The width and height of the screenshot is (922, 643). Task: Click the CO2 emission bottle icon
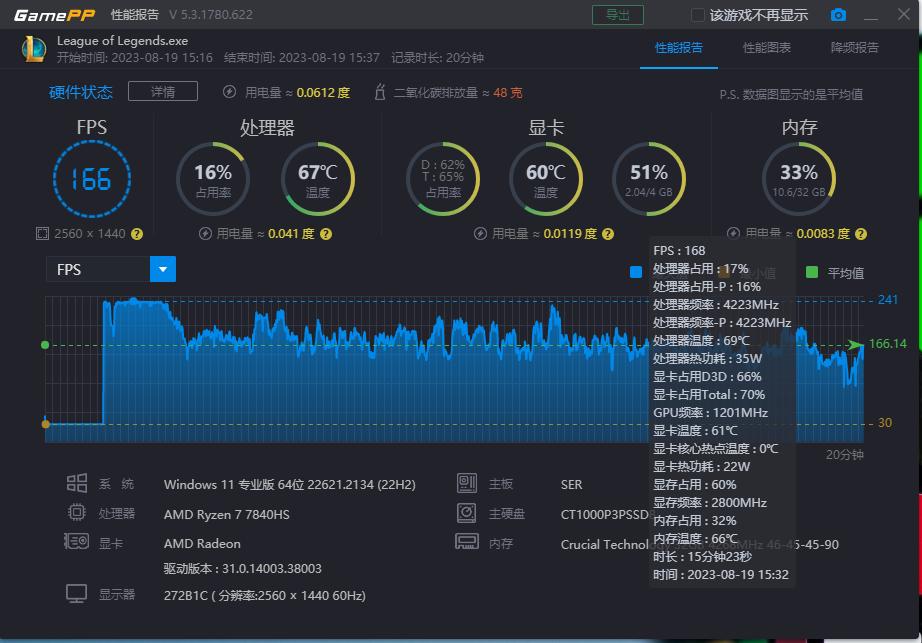click(x=380, y=92)
